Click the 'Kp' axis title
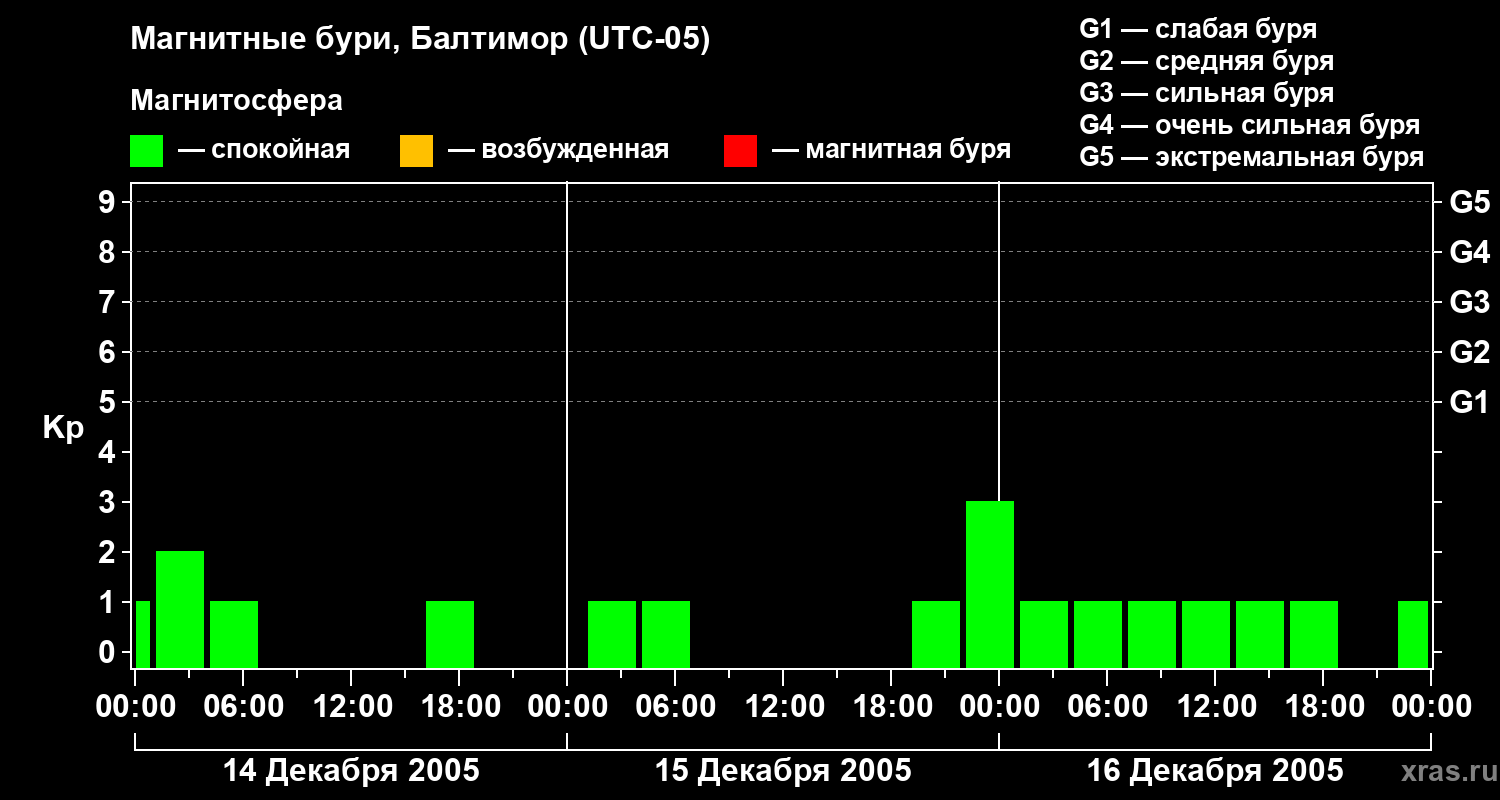This screenshot has width=1500, height=800. click(63, 428)
